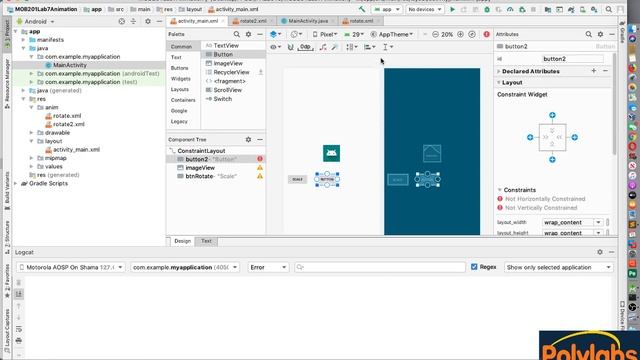Select Widgets category in Palette
640x360 pixels.
coord(180,79)
